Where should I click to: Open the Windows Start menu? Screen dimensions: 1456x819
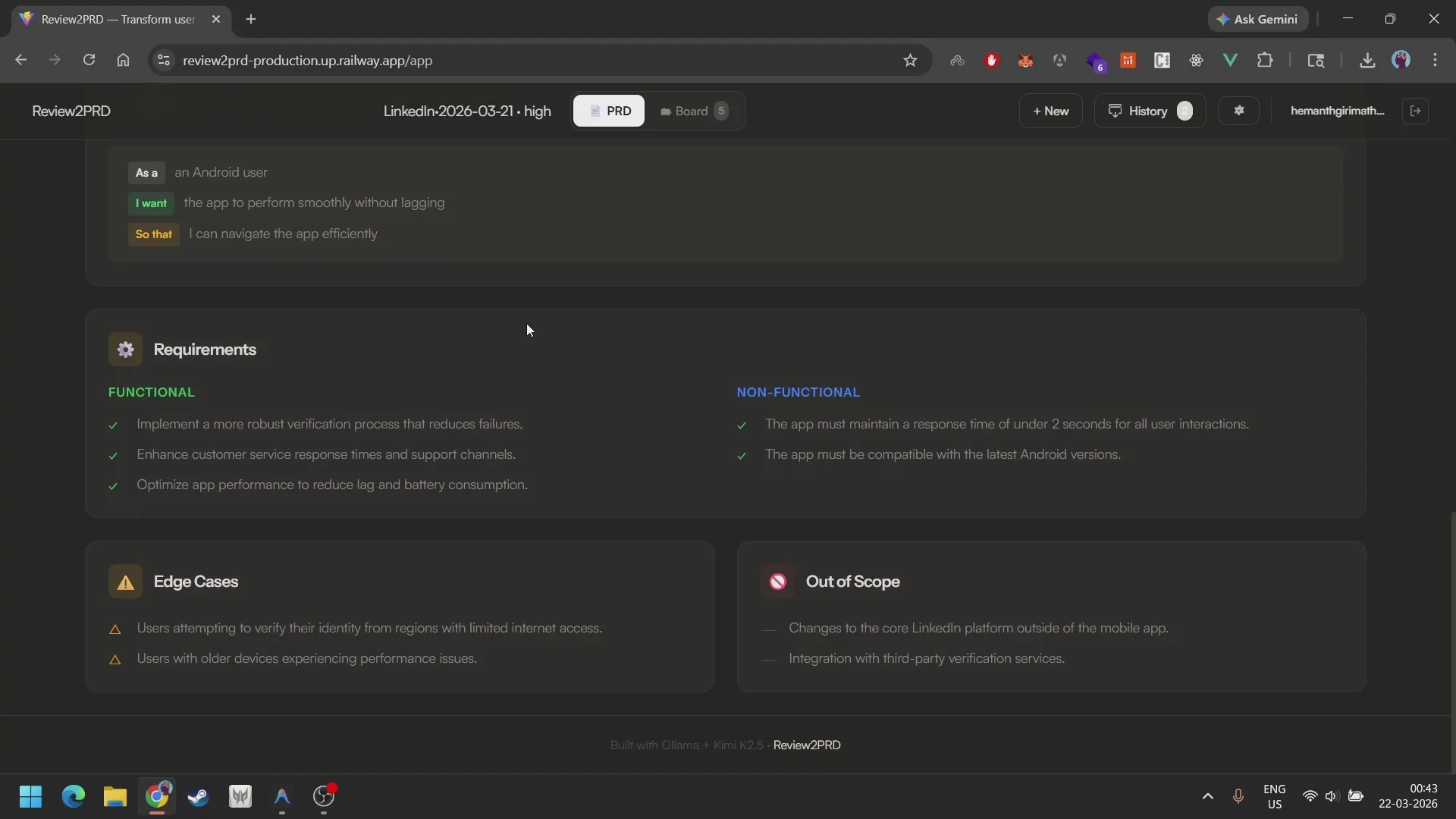30,797
